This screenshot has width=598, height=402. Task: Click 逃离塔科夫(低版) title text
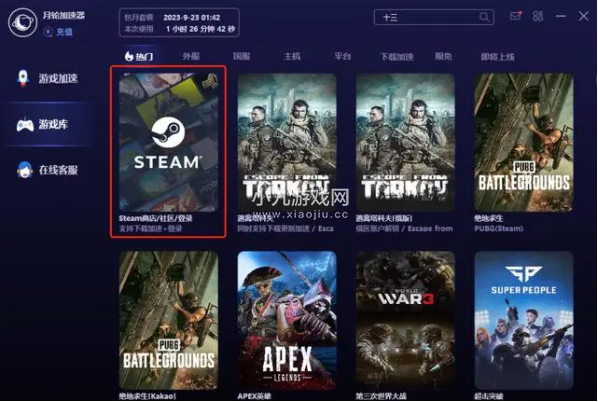click(x=384, y=219)
